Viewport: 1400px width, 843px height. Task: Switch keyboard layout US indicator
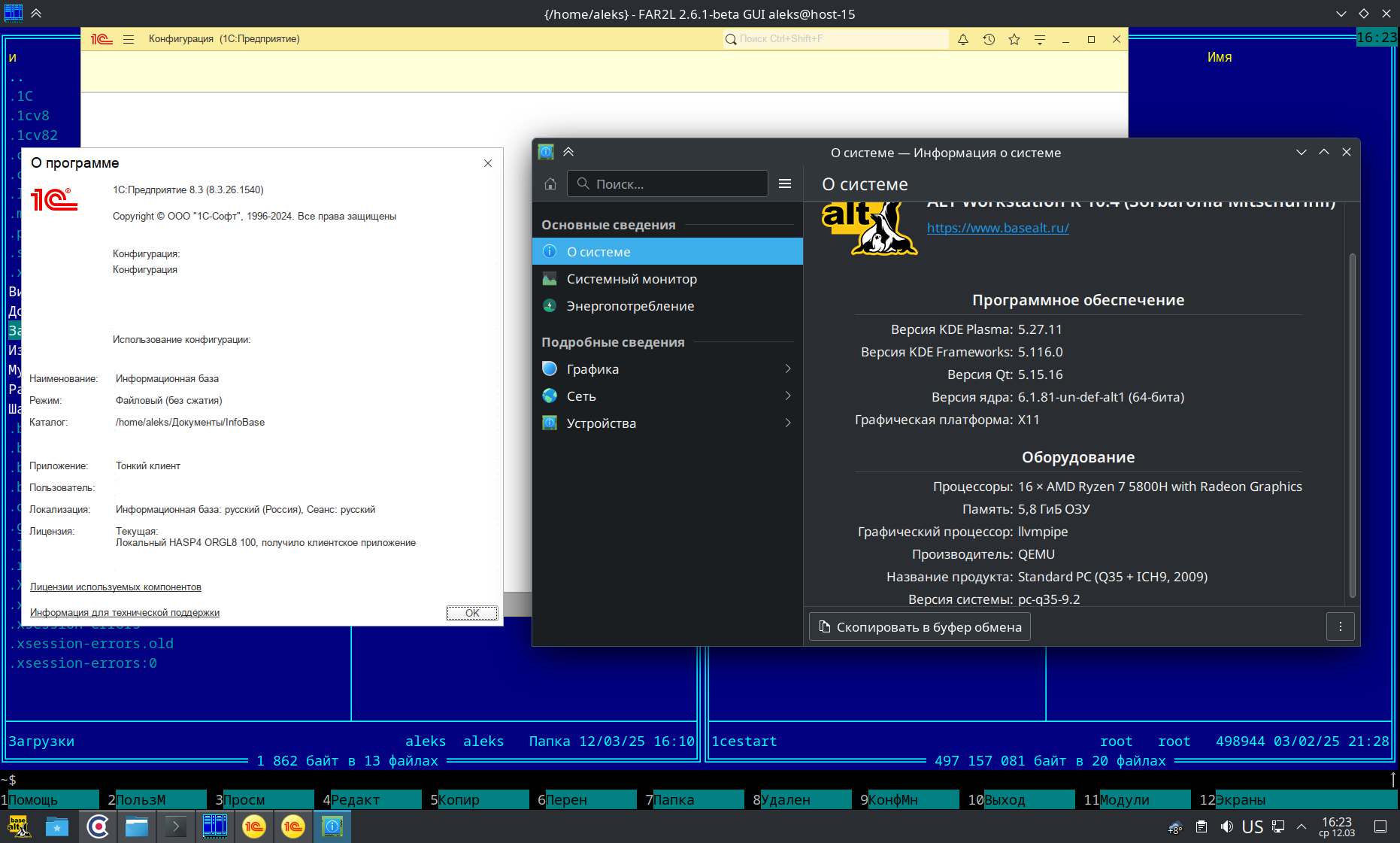point(1253,827)
